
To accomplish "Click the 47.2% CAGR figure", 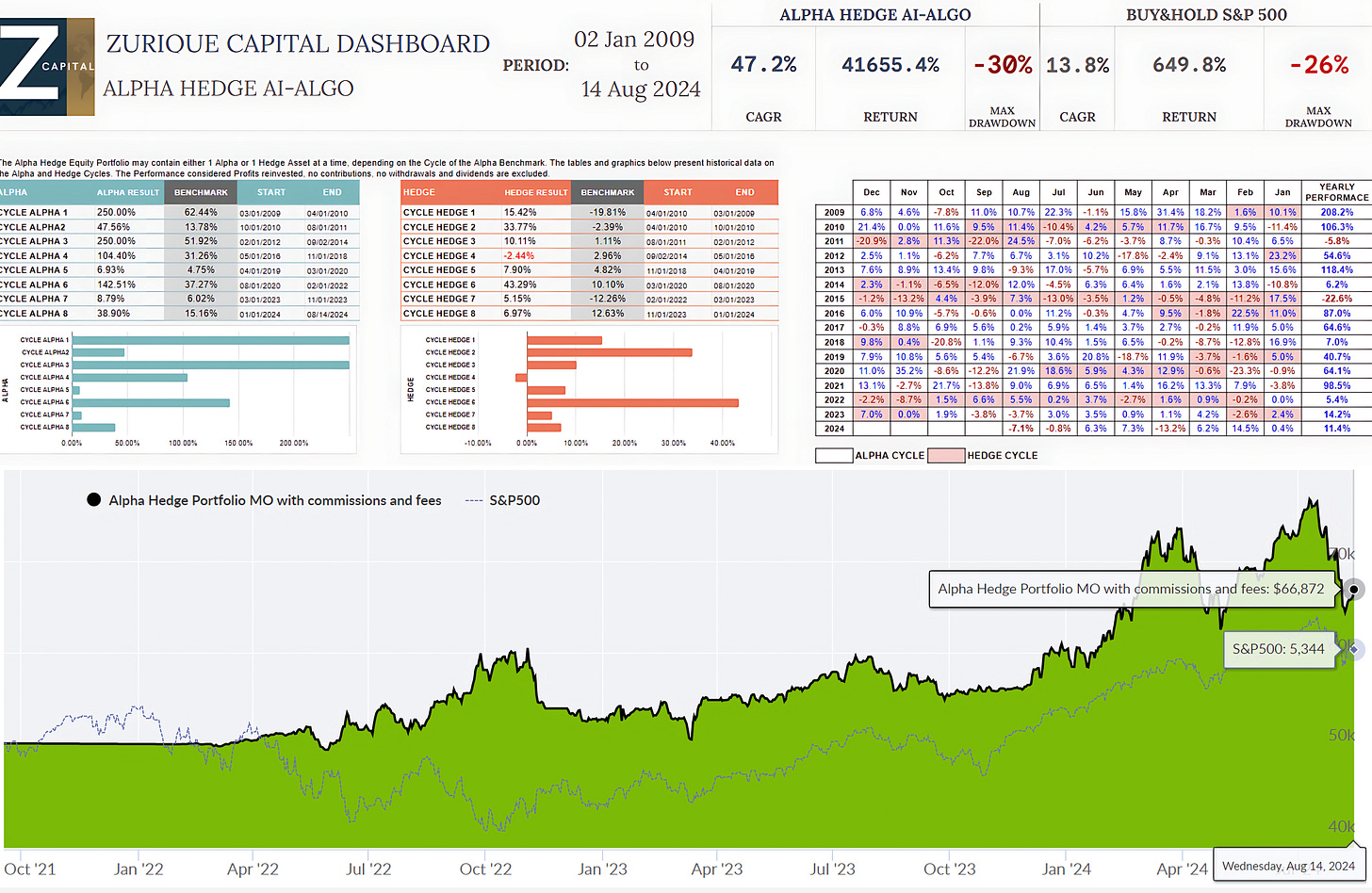I will [x=764, y=65].
